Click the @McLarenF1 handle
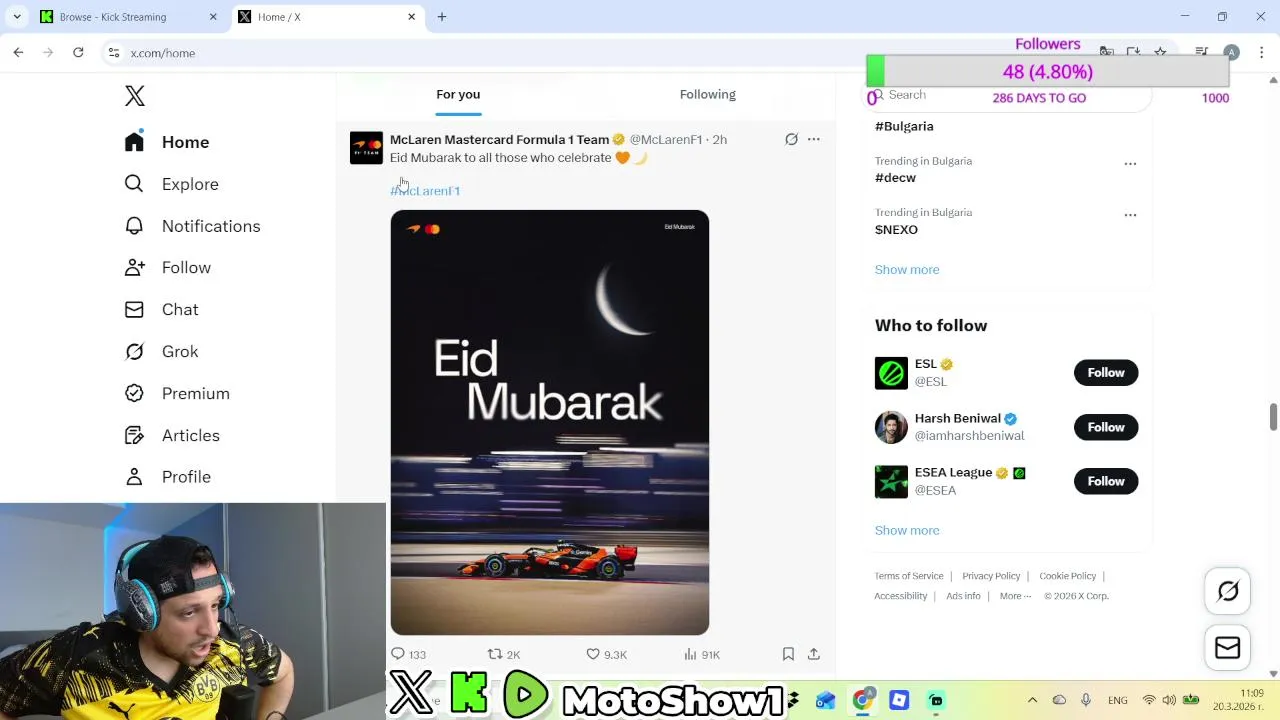1280x720 pixels. pos(666,139)
